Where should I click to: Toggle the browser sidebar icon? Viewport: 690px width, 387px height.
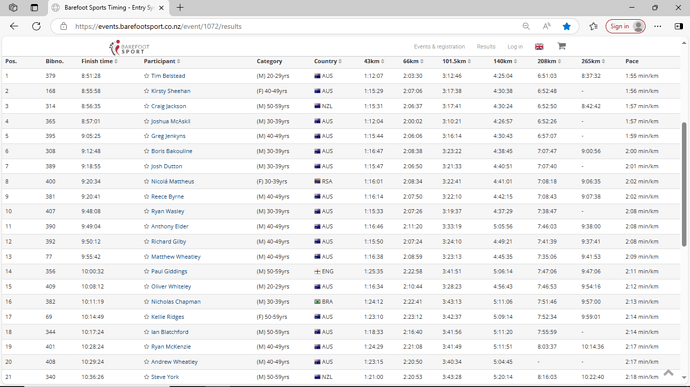point(679,26)
